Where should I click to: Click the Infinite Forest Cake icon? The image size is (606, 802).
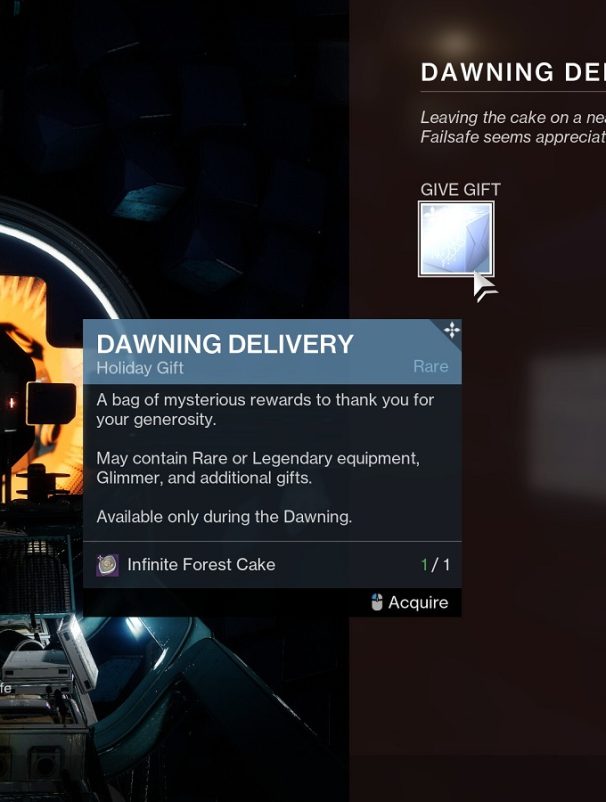tap(107, 565)
